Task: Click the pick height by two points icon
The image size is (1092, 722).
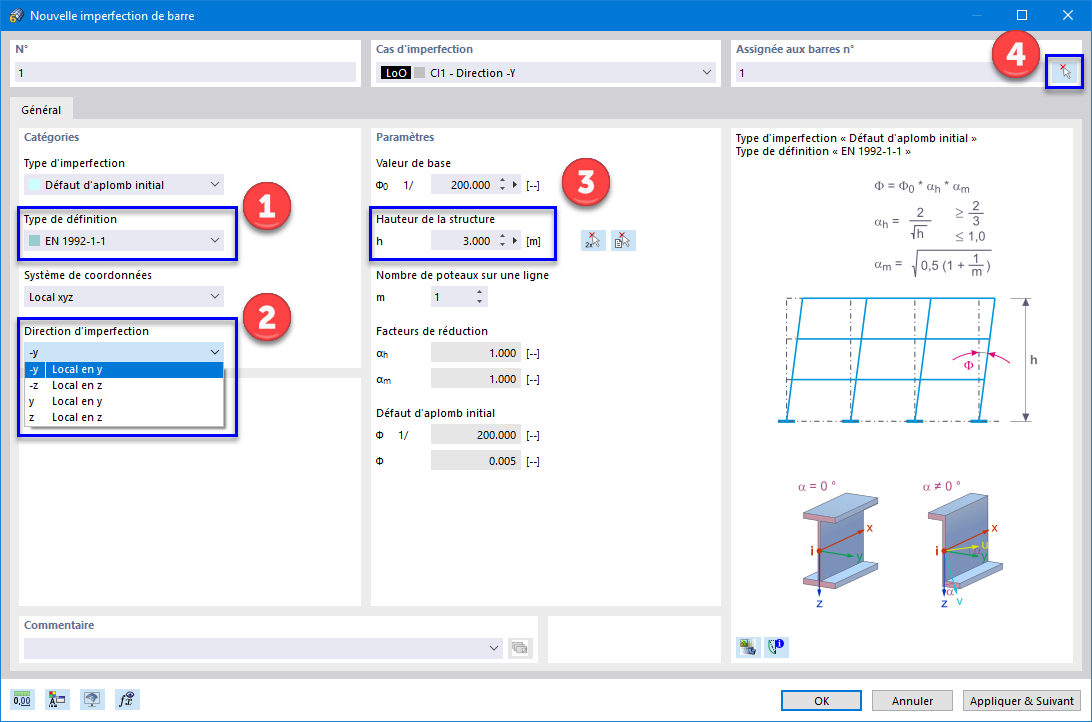Action: coord(593,241)
